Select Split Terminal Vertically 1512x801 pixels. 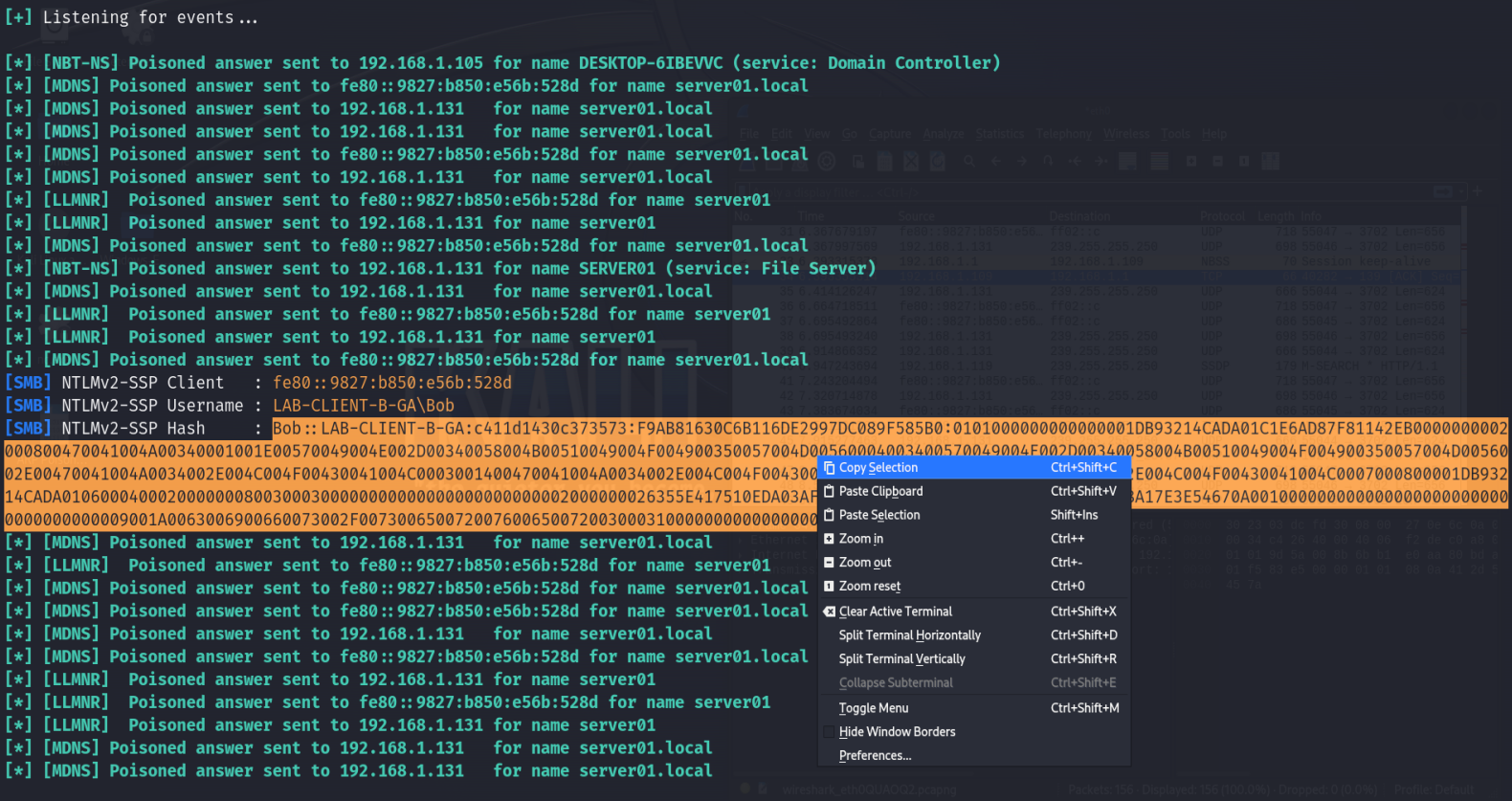point(974,659)
